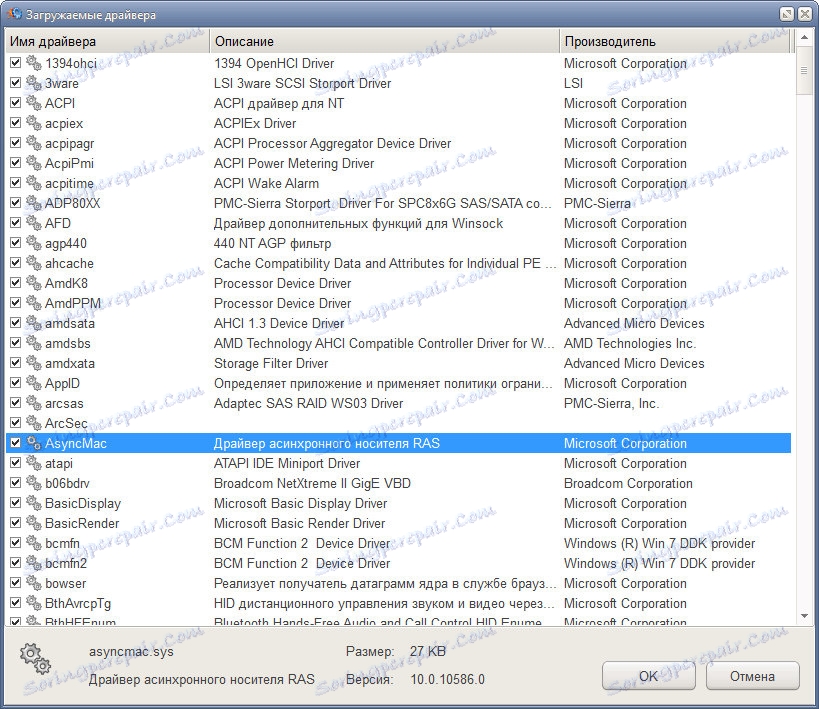The height and width of the screenshot is (709, 819).
Task: Toggle the bowser driver checkbox
Action: (16, 583)
